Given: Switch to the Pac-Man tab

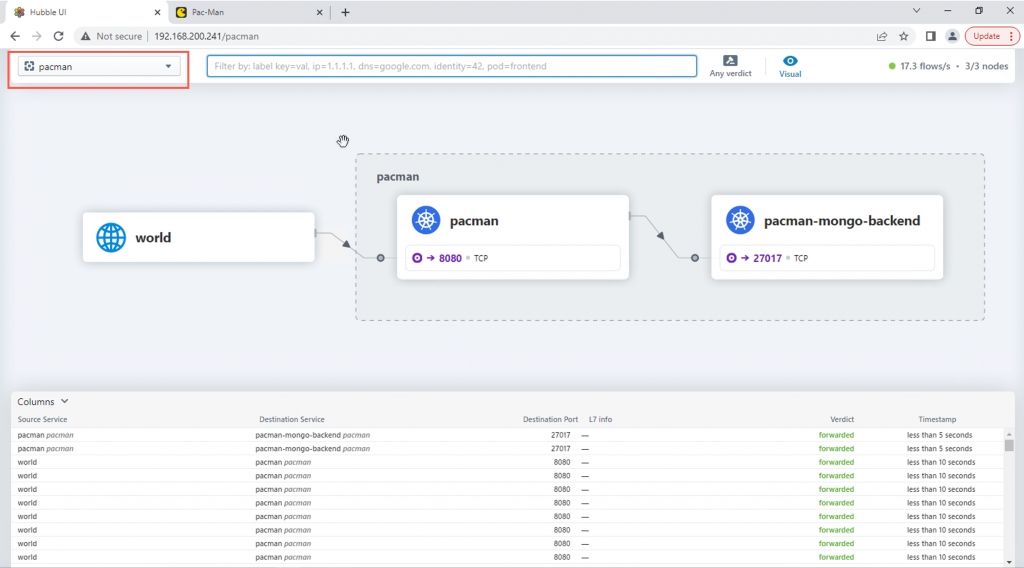Looking at the screenshot, I should point(249,12).
